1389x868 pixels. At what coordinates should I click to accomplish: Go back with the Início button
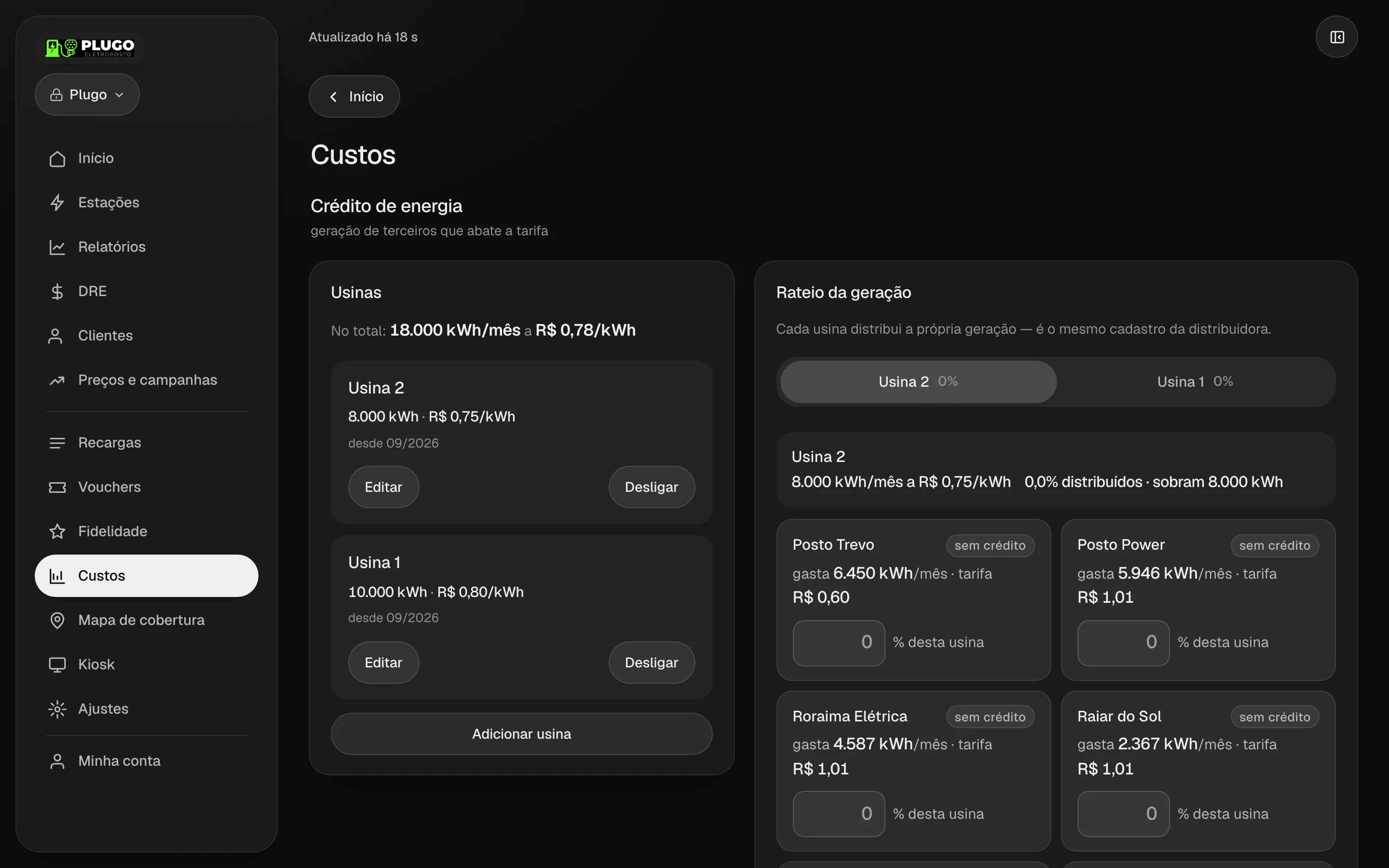[354, 96]
